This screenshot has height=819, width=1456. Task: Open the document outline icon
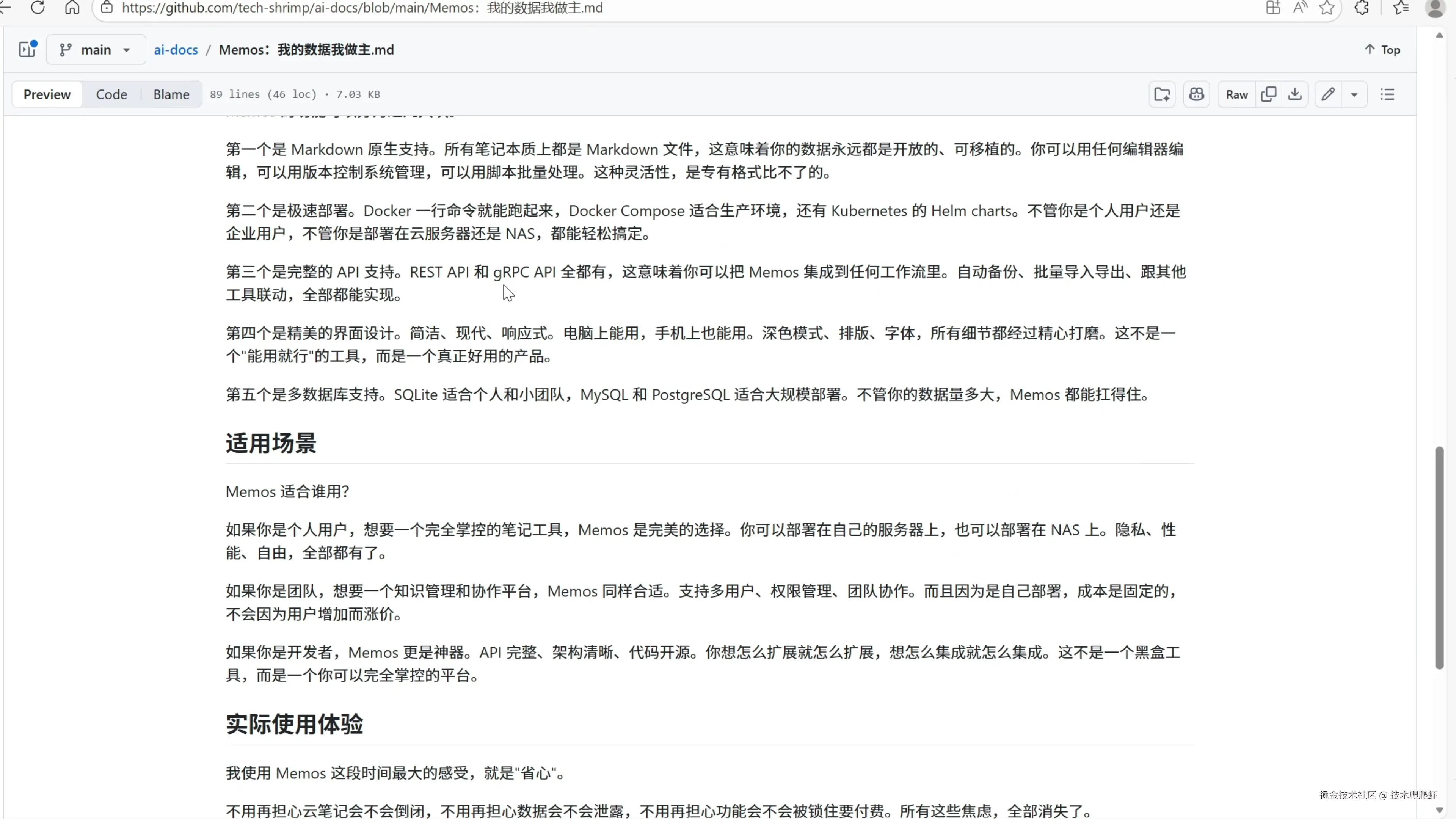[1388, 94]
